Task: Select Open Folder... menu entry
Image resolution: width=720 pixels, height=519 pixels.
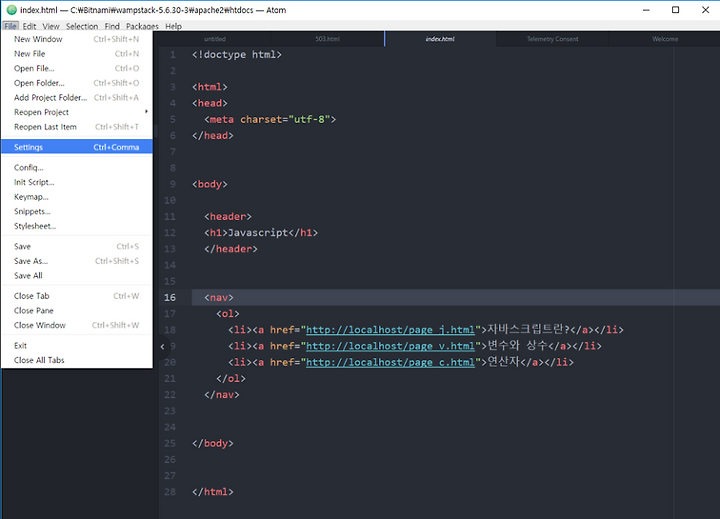Action: [x=77, y=83]
